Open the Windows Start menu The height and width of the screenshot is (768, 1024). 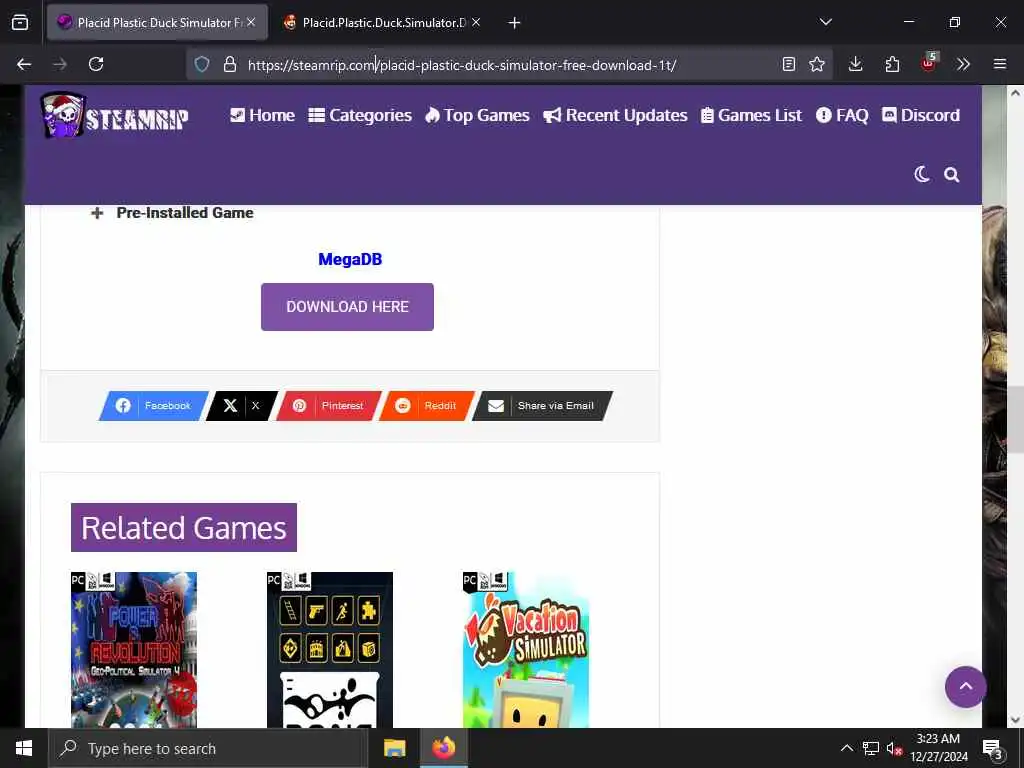tap(24, 748)
